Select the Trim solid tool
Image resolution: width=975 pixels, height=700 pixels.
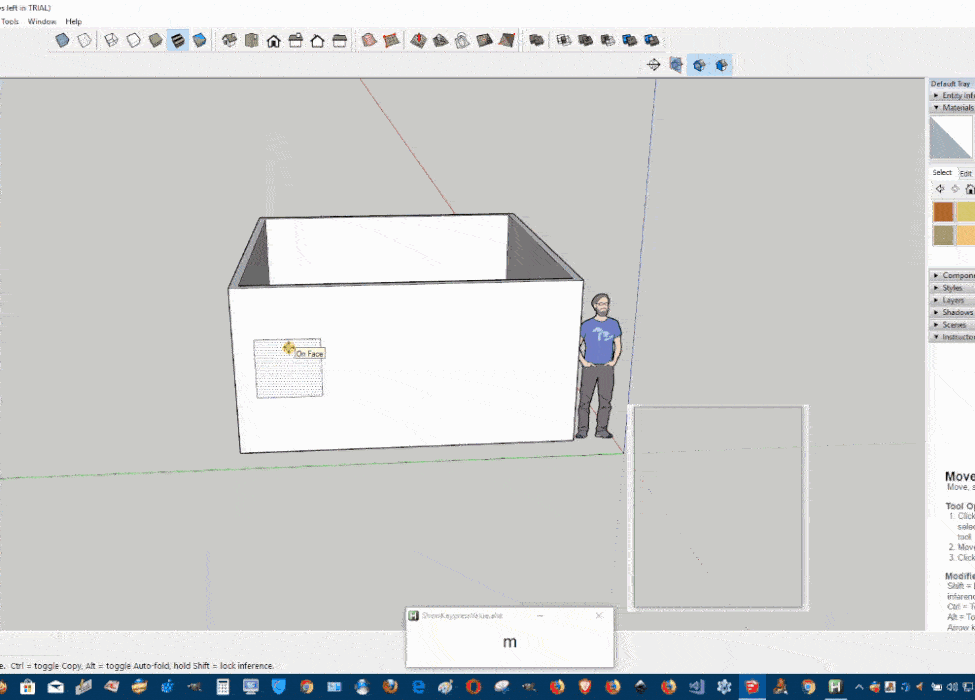(629, 40)
